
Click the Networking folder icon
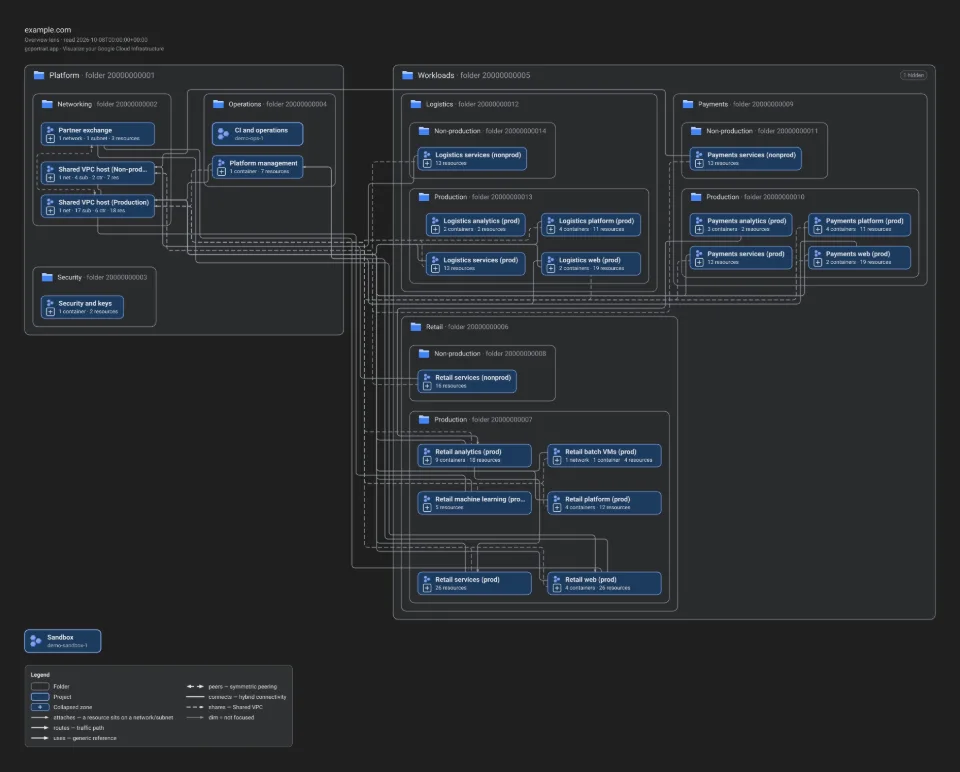47,104
